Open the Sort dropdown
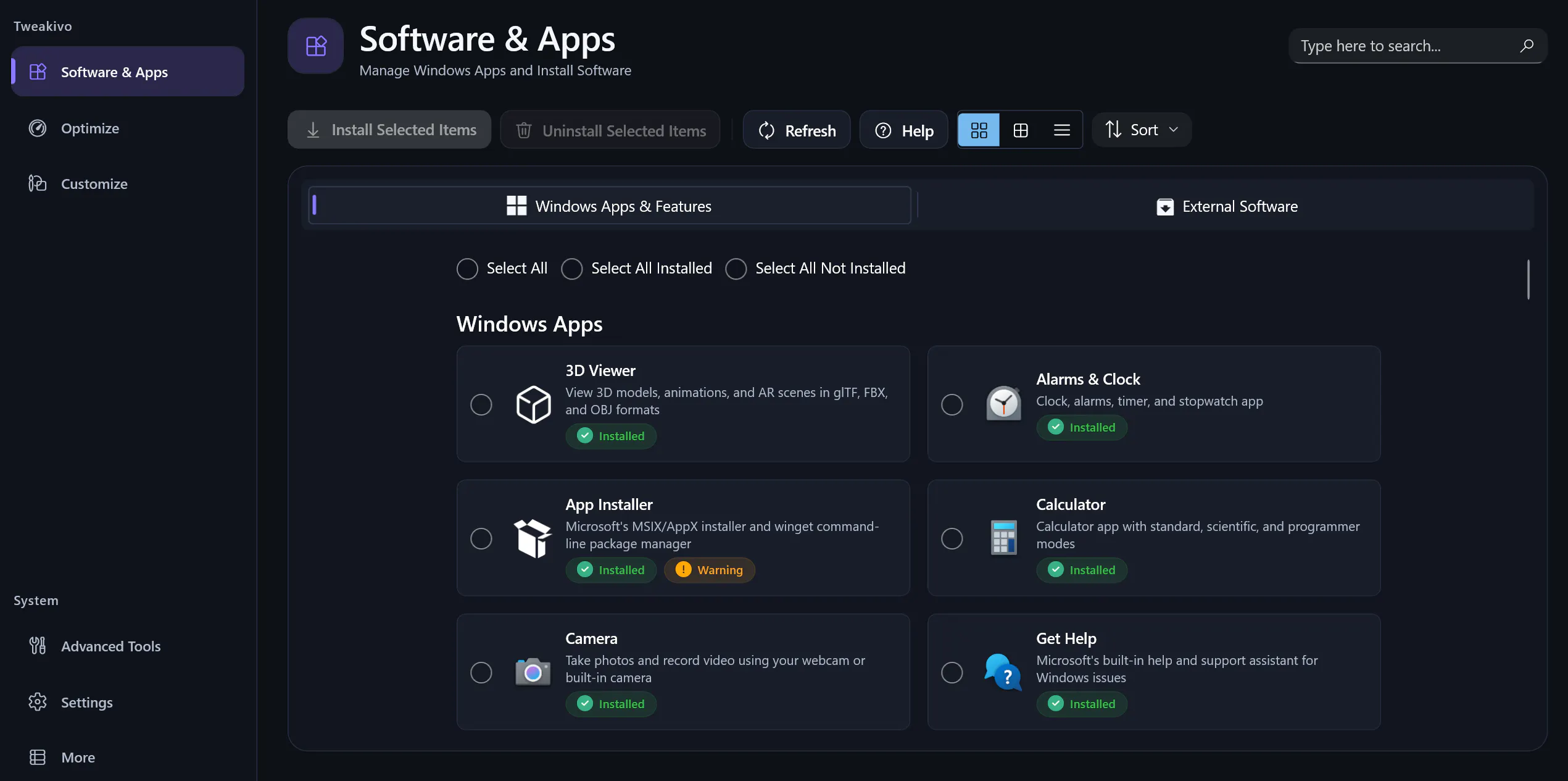Viewport: 1568px width, 781px height. point(1142,130)
